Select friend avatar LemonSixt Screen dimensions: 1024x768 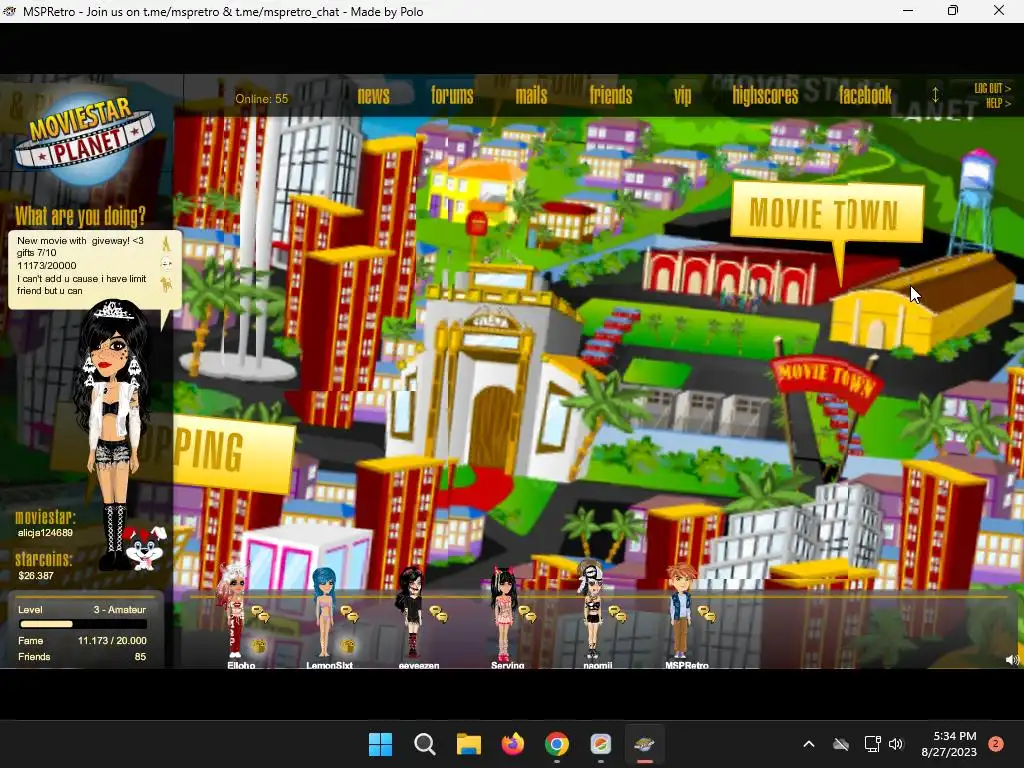click(324, 612)
